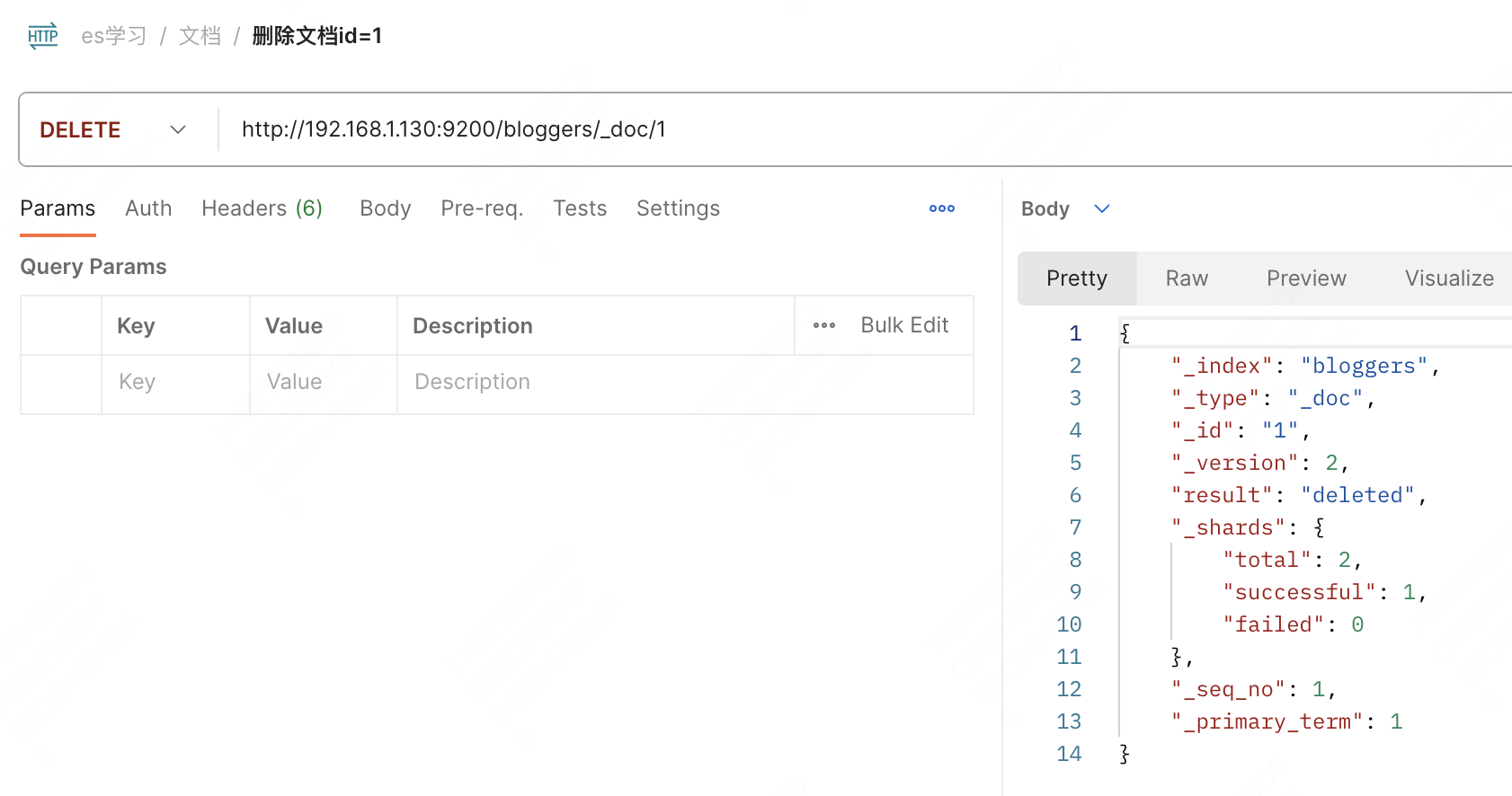Screen dimensions: 1512x796
Task: Open column options dots next to Bulk Edit
Action: coord(824,325)
